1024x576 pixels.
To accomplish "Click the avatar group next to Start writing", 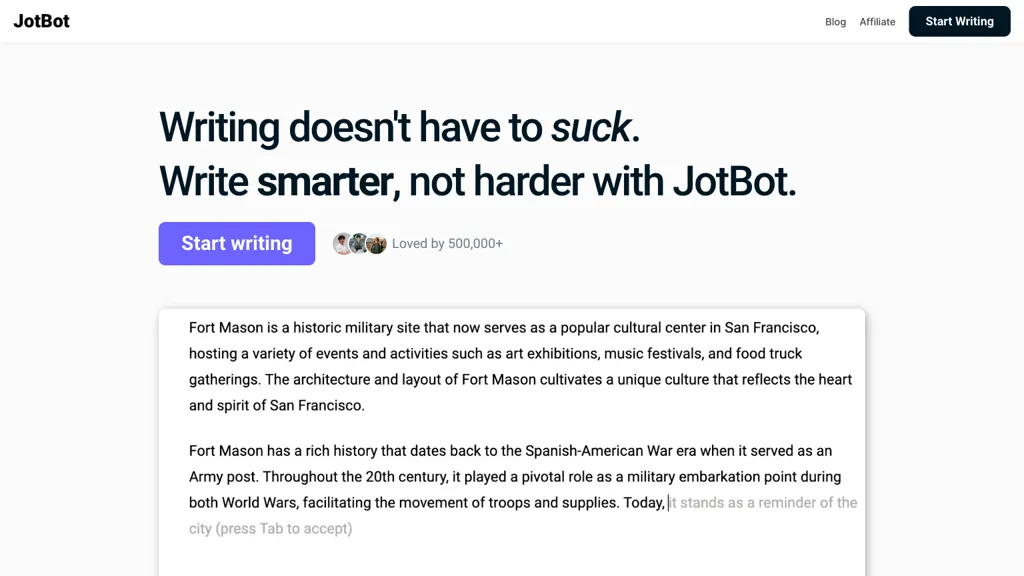I will point(359,243).
